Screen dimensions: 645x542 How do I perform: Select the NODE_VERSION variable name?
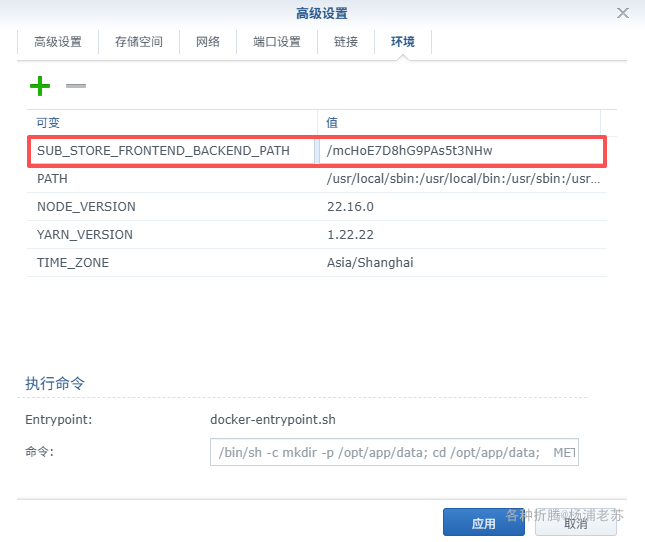click(86, 206)
